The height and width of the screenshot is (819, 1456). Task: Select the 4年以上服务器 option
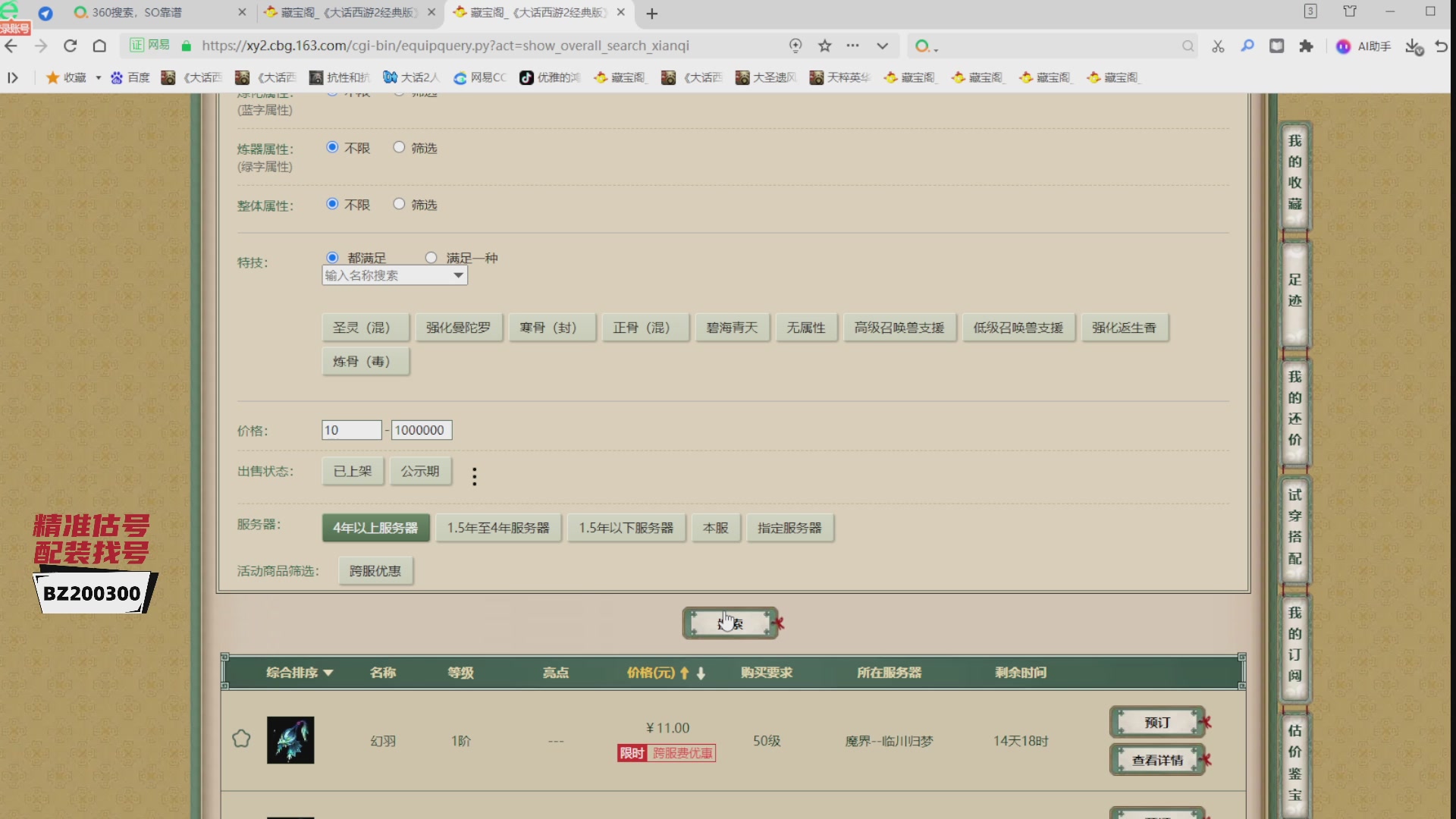click(x=375, y=528)
